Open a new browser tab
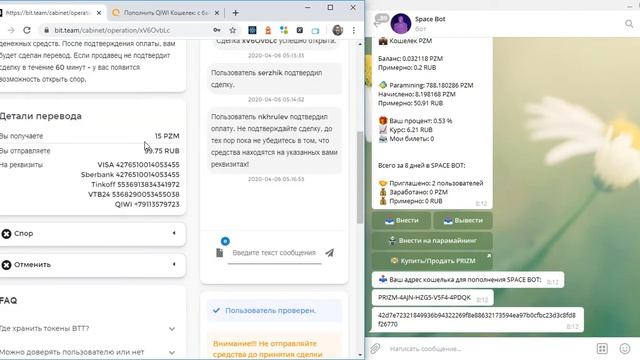The image size is (640, 360). coord(236,13)
